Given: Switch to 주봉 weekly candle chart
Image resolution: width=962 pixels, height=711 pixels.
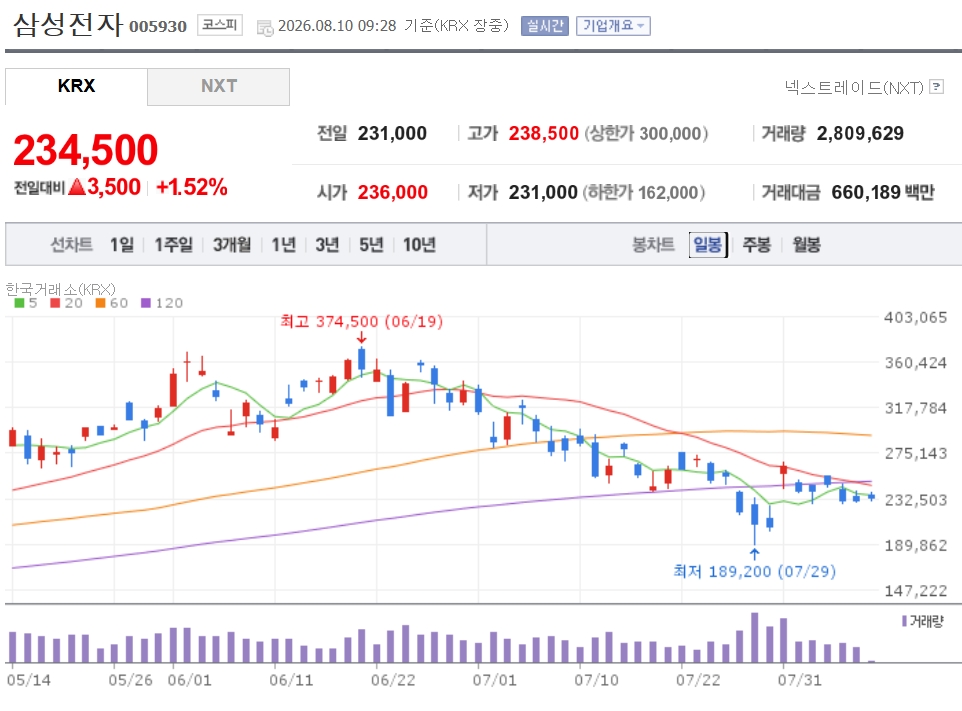Looking at the screenshot, I should pyautogui.click(x=756, y=245).
